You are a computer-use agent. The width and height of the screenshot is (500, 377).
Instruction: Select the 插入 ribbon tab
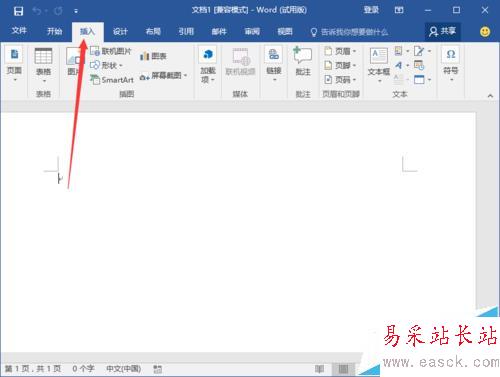tap(88, 32)
